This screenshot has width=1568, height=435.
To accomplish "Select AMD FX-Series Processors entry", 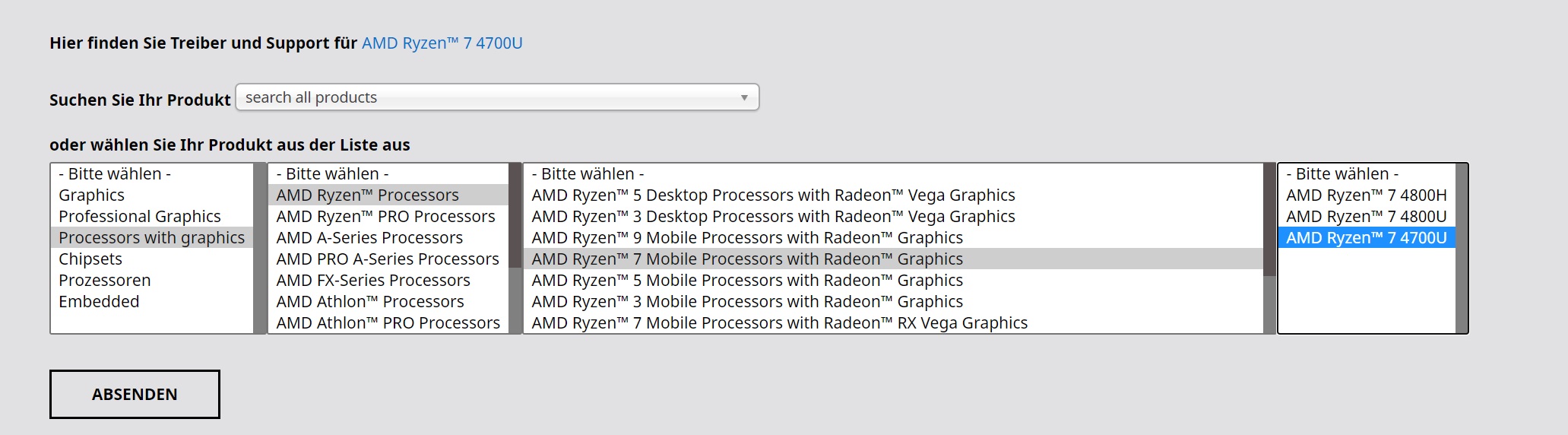I will [x=373, y=281].
